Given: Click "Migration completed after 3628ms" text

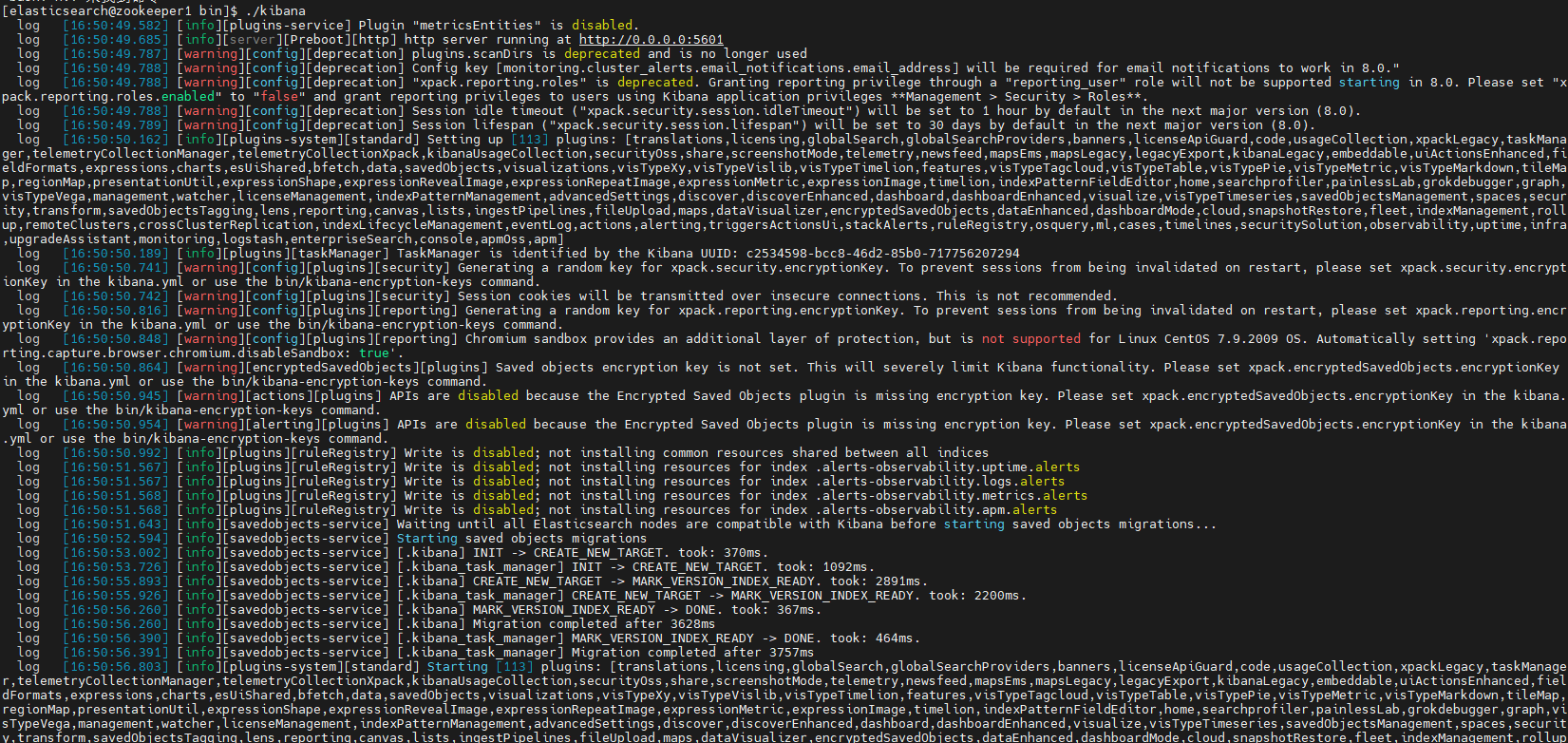Looking at the screenshot, I should (x=594, y=624).
